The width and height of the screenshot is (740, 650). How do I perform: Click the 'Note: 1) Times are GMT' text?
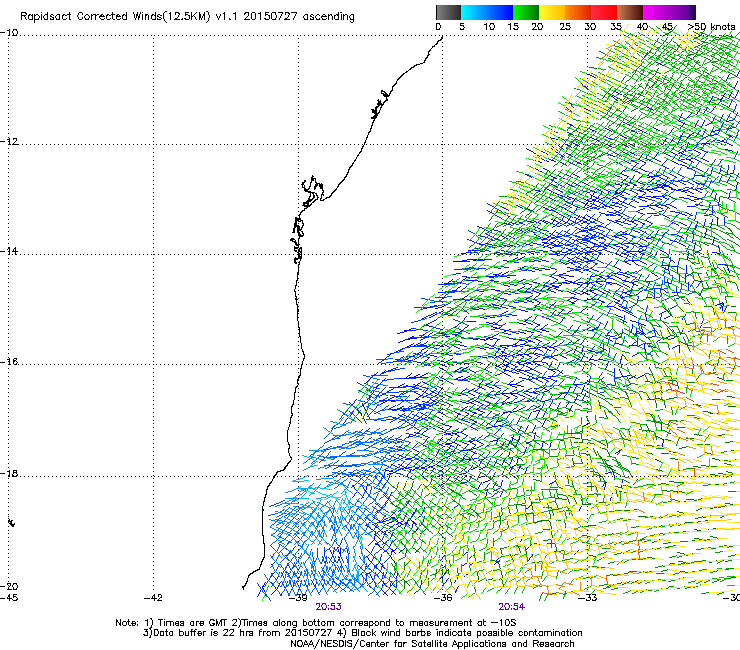click(172, 623)
